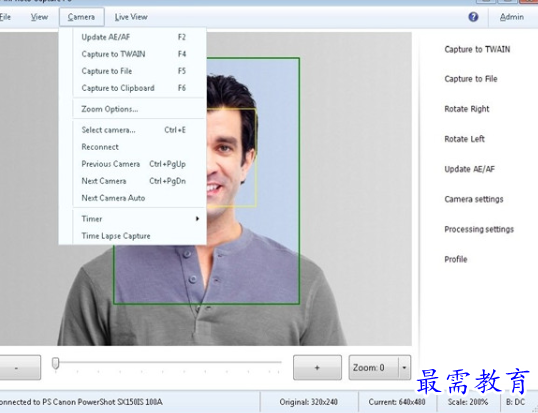
Task: Open the blue help question mark icon
Action: coord(473,17)
